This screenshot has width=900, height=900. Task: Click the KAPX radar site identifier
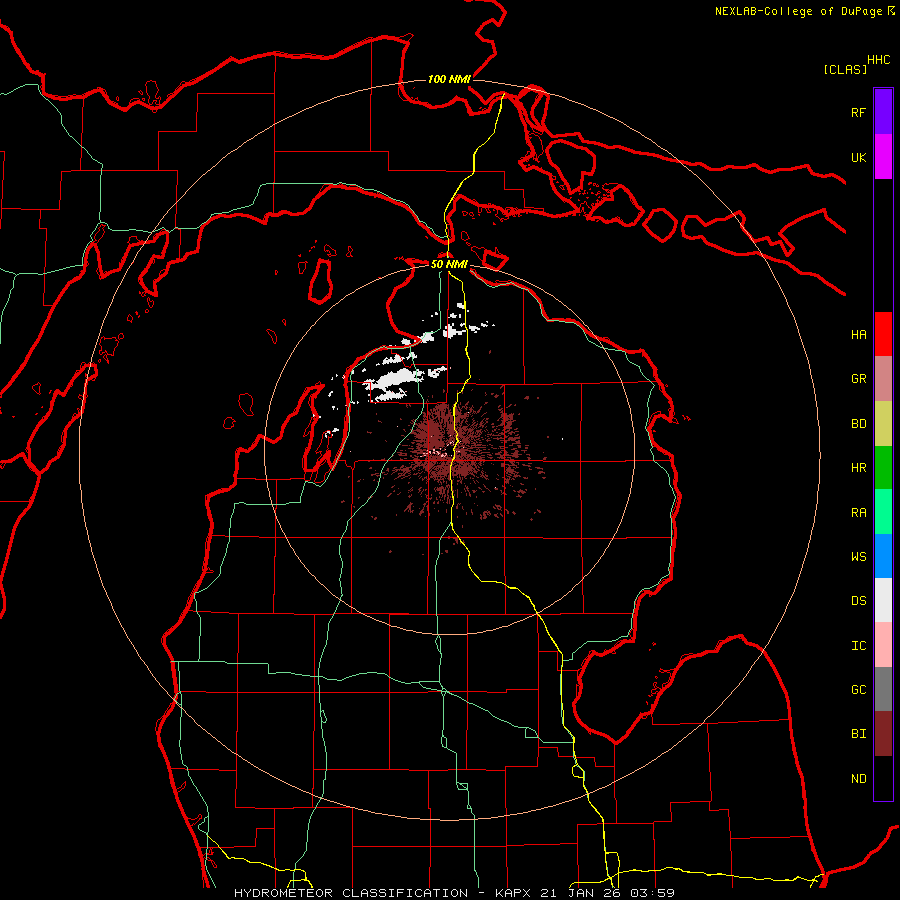coord(515,893)
